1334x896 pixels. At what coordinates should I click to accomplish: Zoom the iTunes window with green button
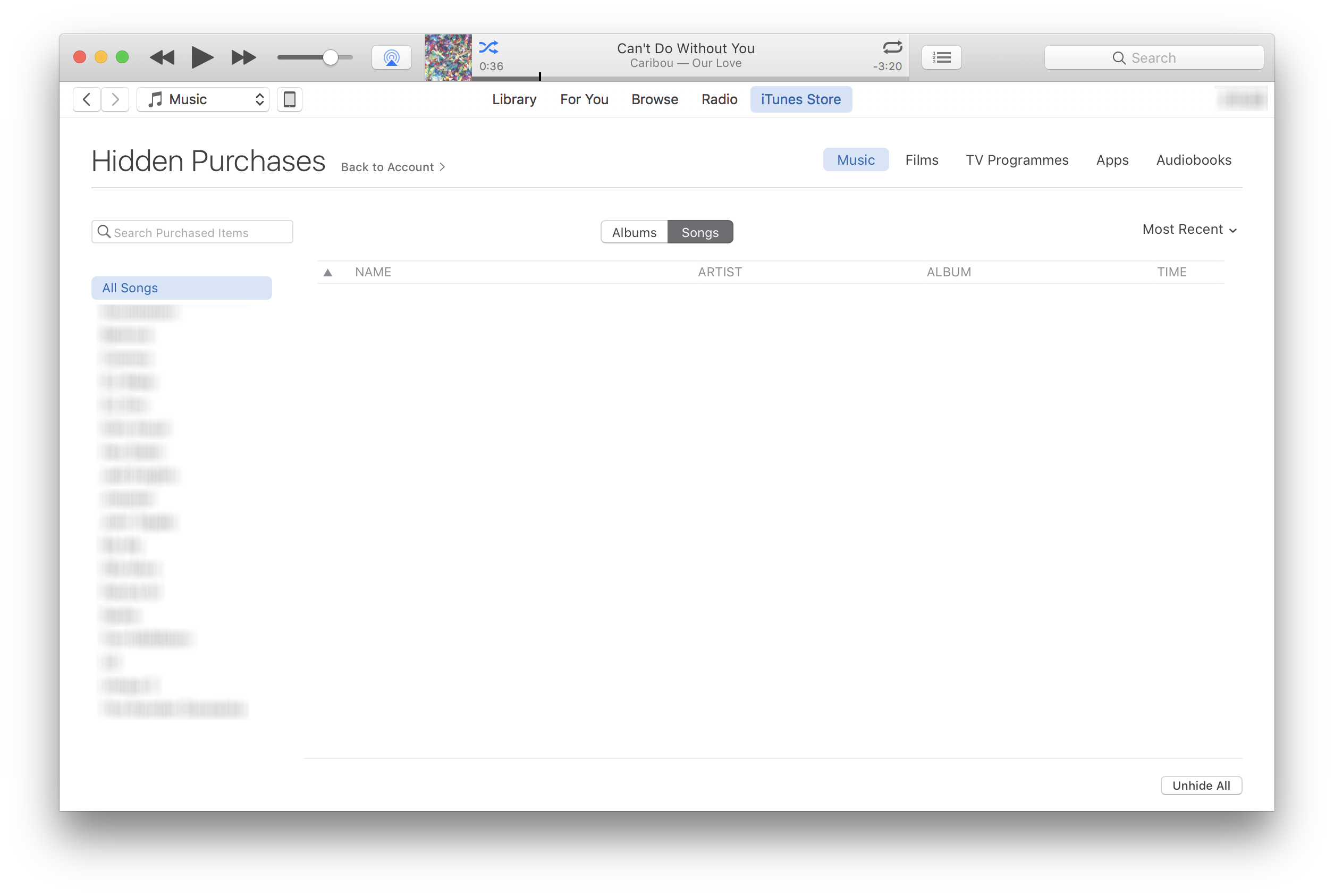(x=122, y=57)
